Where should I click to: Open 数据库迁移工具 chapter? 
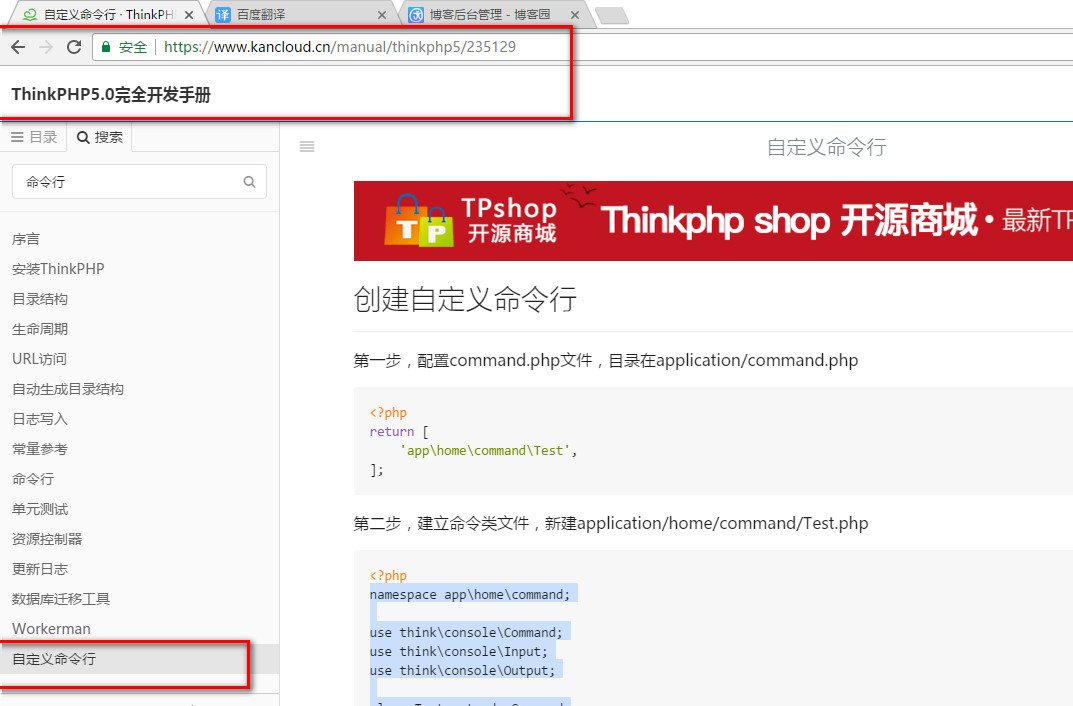pyautogui.click(x=61, y=599)
